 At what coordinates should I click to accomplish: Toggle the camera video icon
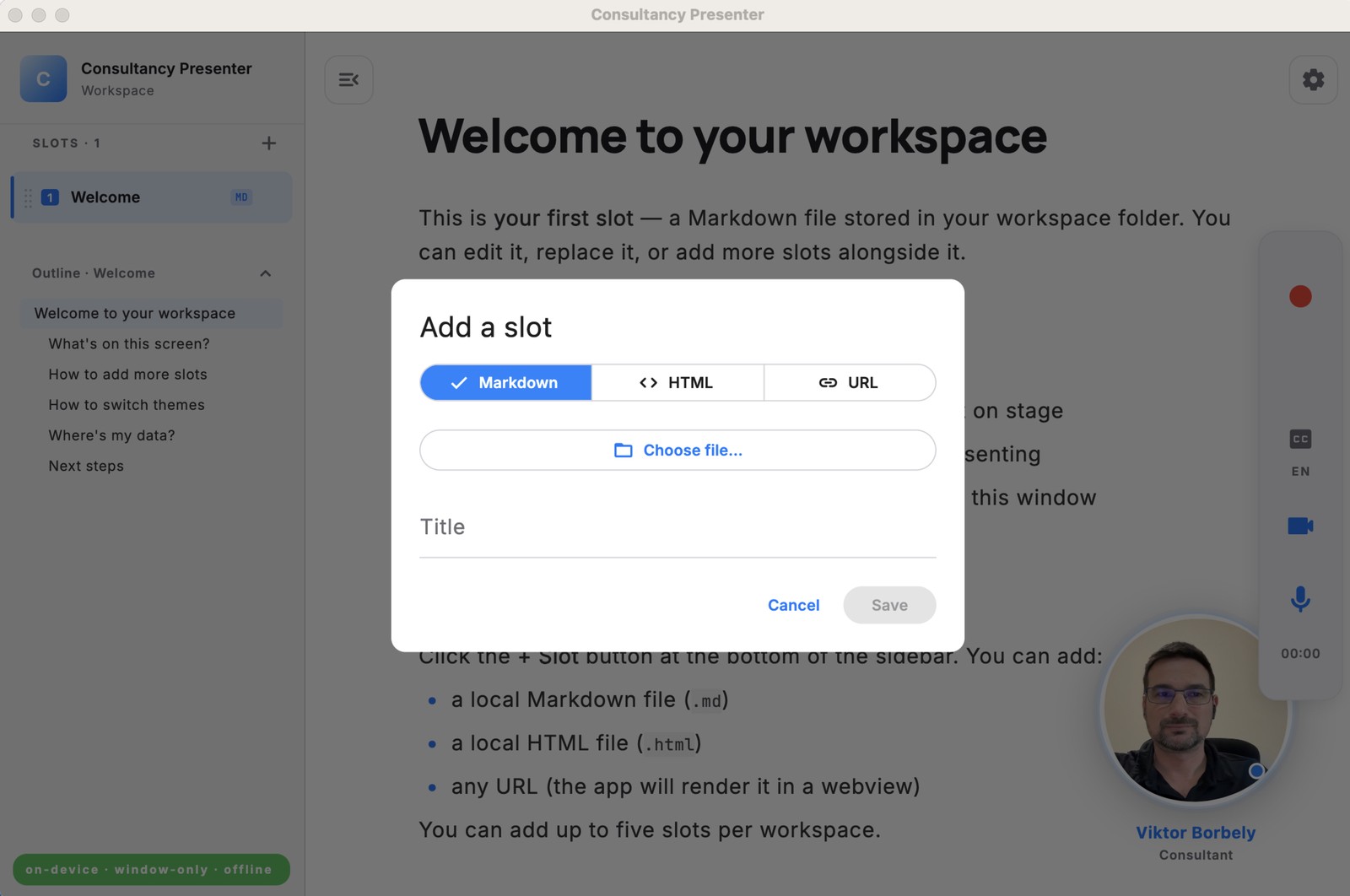[1299, 526]
